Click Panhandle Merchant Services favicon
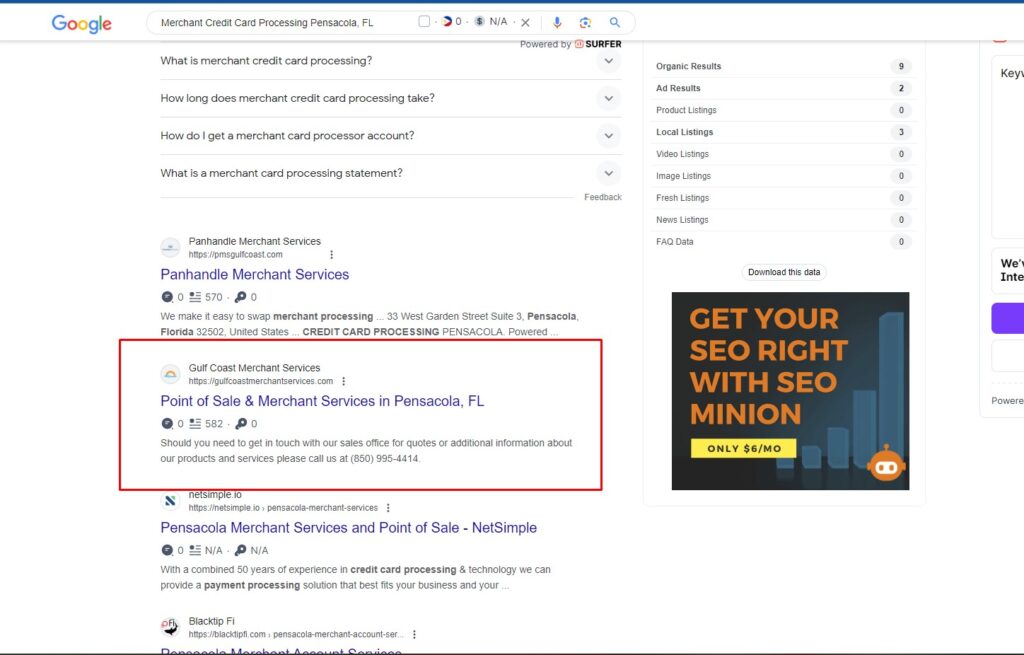 pyautogui.click(x=170, y=248)
